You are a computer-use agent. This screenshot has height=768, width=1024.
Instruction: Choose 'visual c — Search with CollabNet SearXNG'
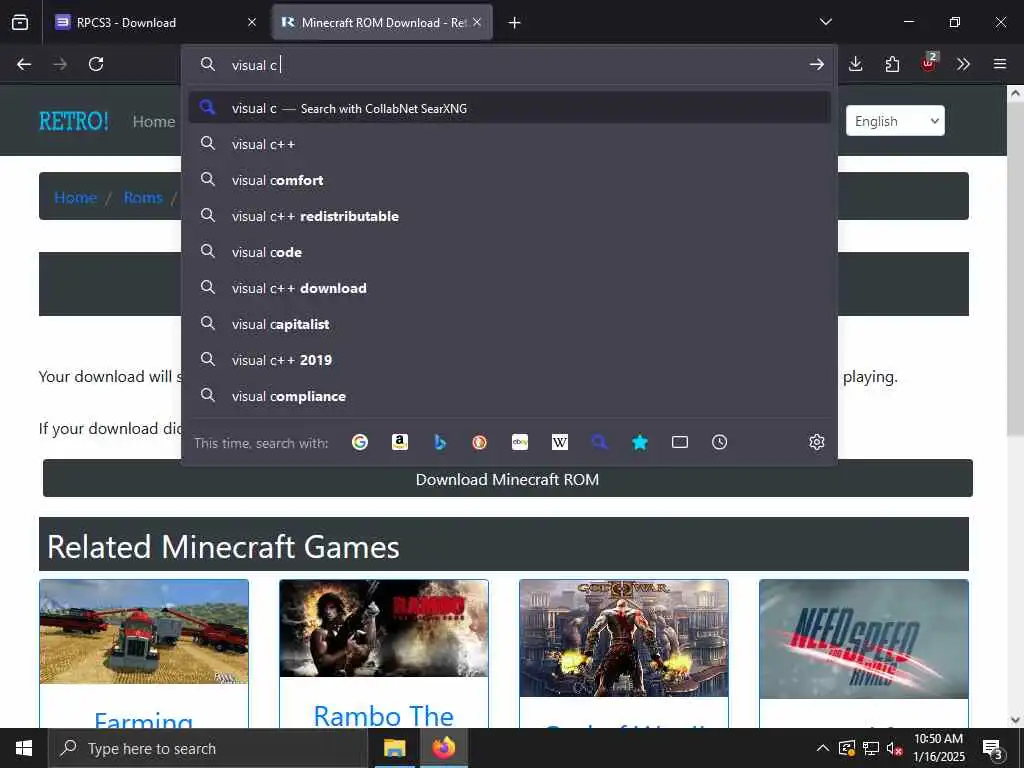509,108
